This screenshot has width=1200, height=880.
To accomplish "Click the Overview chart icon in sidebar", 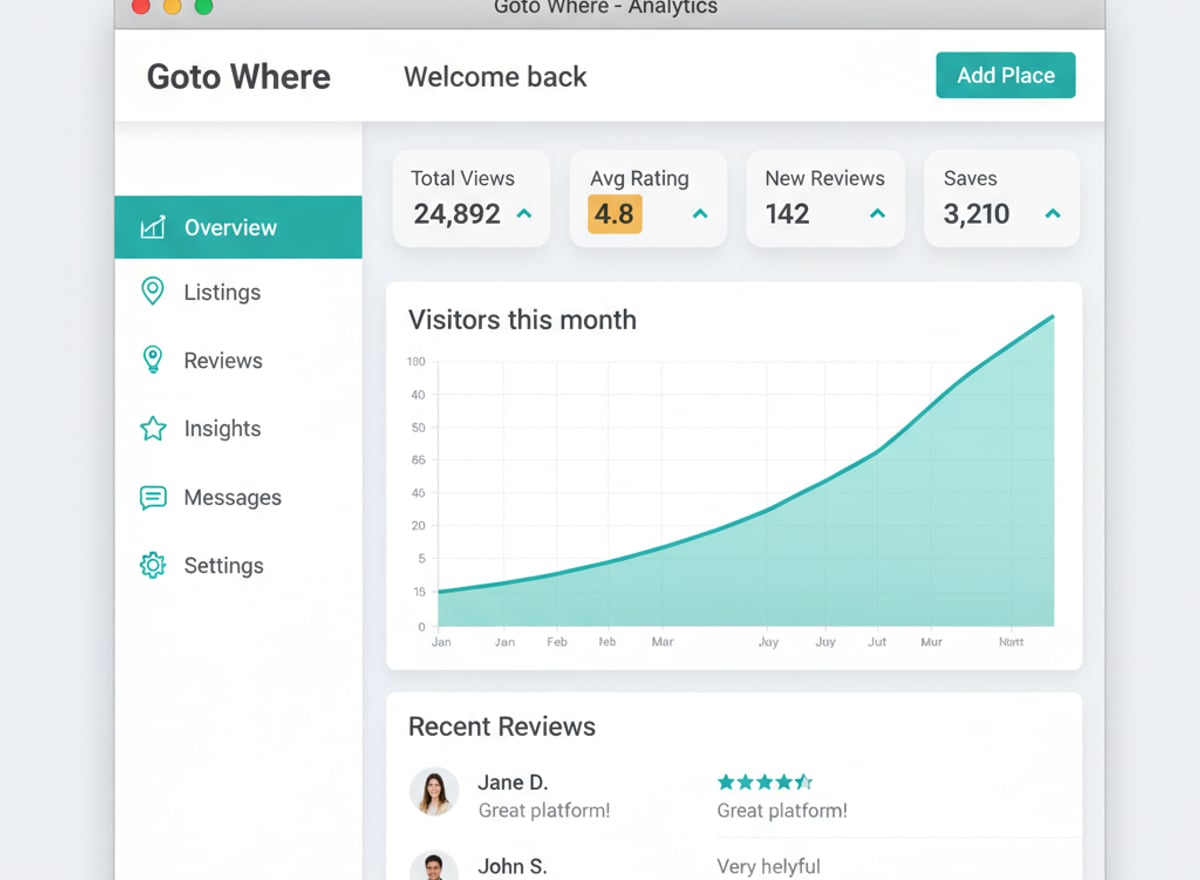I will click(x=152, y=227).
